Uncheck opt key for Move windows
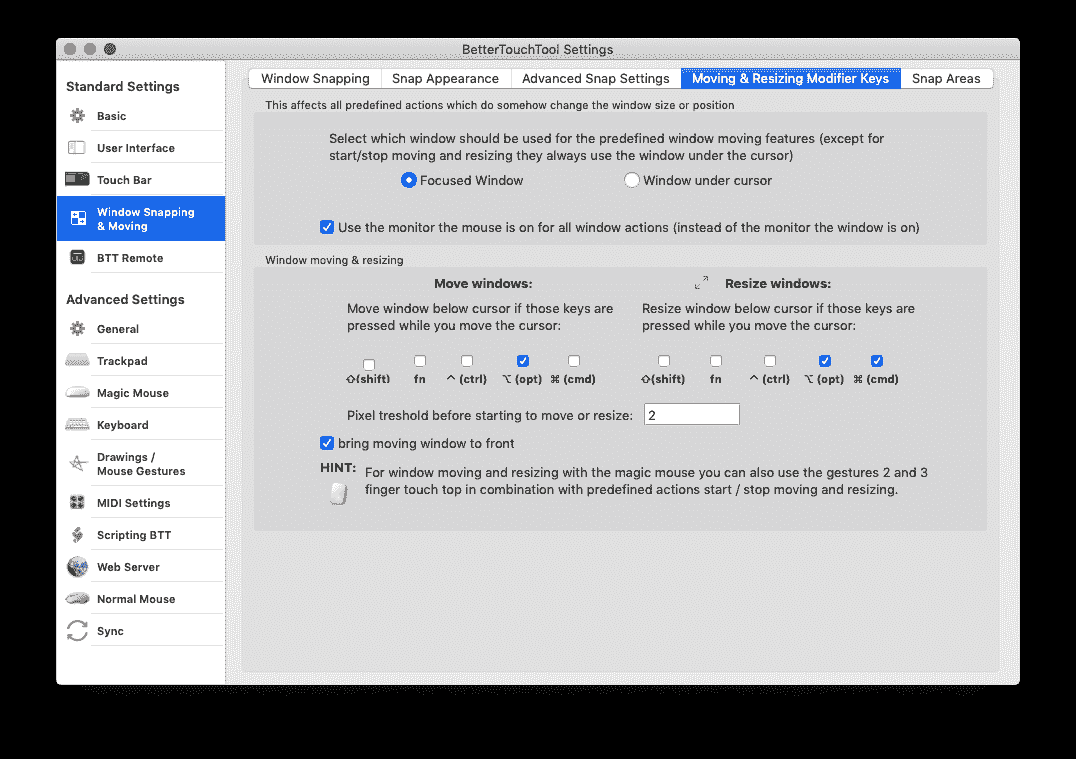The height and width of the screenshot is (759, 1076). [x=523, y=360]
